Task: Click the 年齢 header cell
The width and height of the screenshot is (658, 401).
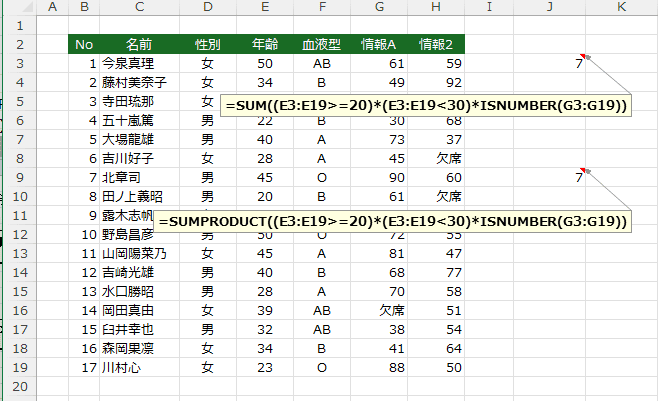Action: coord(264,44)
